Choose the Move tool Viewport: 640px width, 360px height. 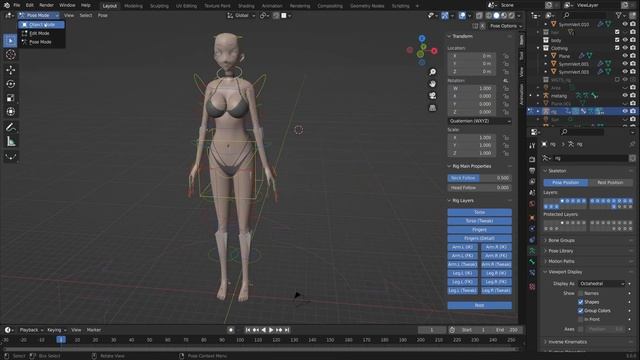(x=11, y=70)
